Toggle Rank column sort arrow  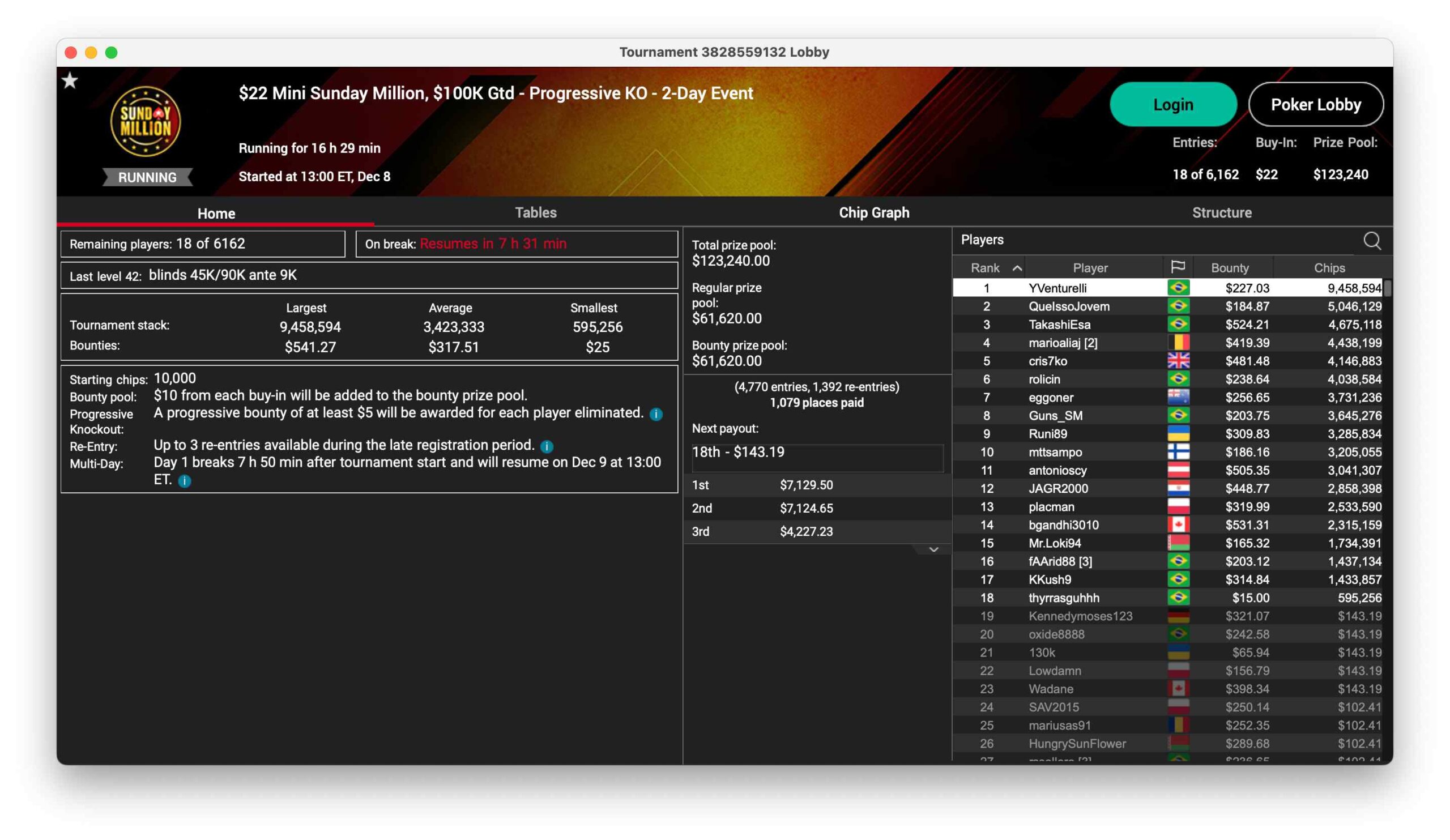[x=1017, y=268]
